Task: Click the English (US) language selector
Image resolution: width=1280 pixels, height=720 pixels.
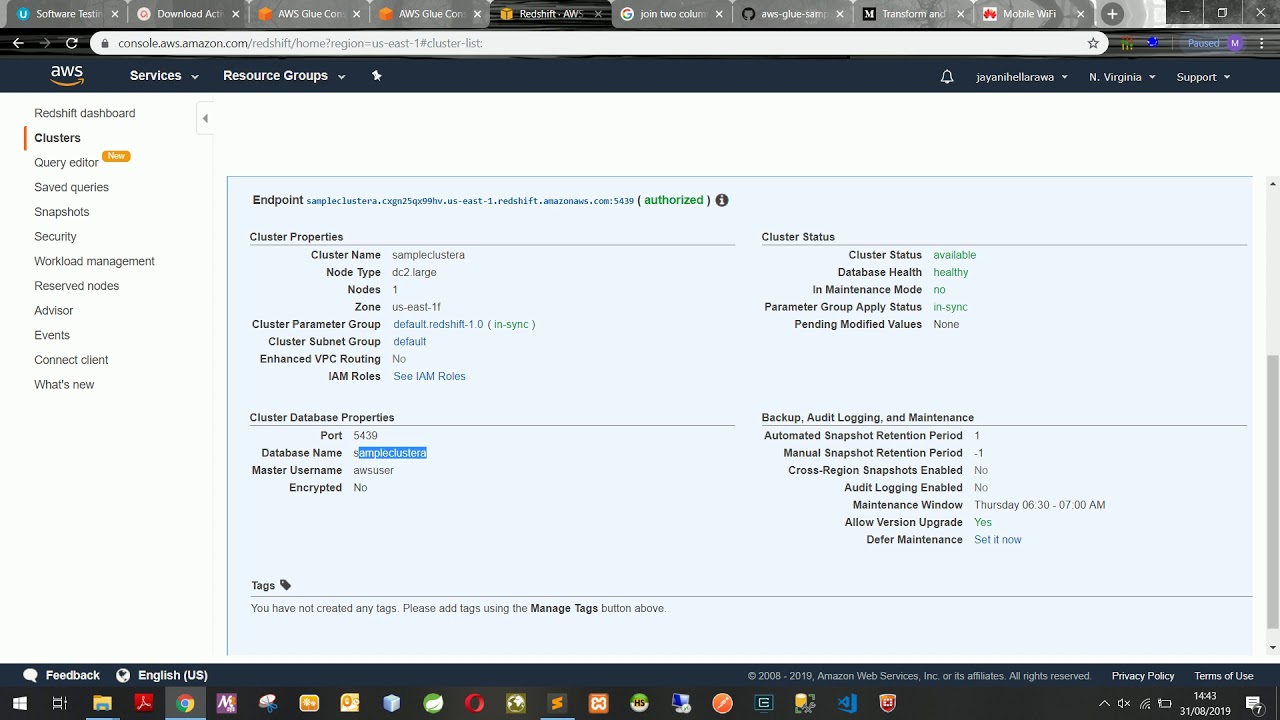Action: [x=172, y=675]
